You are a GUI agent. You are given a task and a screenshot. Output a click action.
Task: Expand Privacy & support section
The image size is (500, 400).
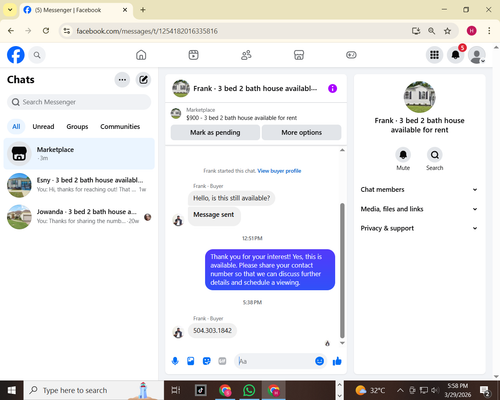coord(419,228)
